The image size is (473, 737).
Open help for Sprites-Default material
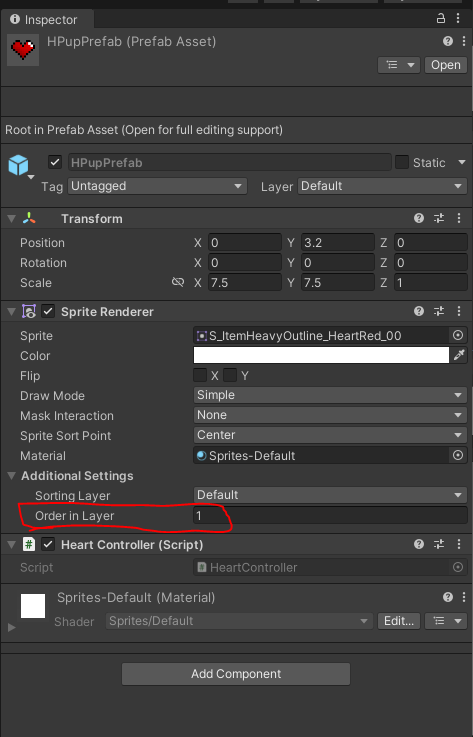(x=448, y=597)
